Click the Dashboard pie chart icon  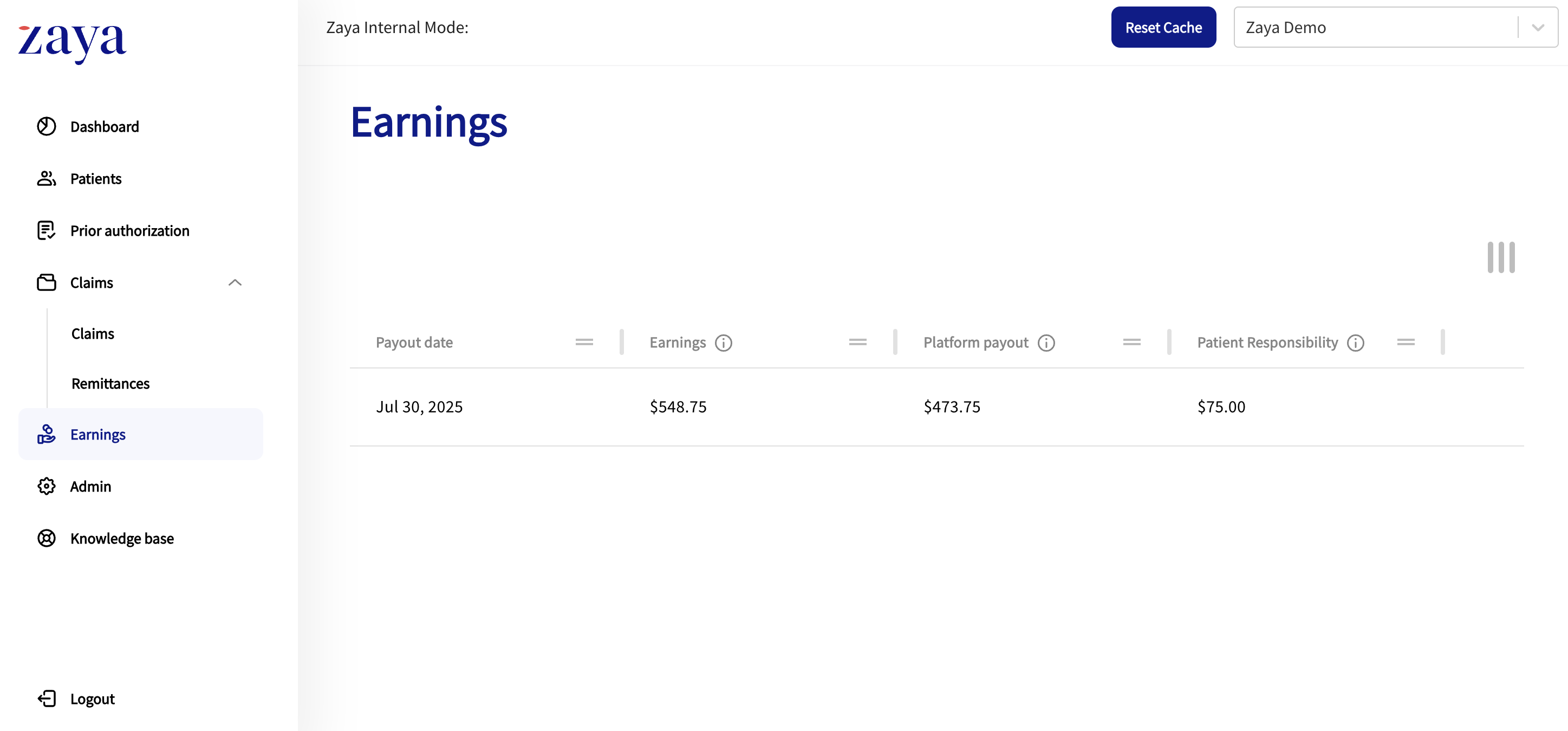pos(46,126)
